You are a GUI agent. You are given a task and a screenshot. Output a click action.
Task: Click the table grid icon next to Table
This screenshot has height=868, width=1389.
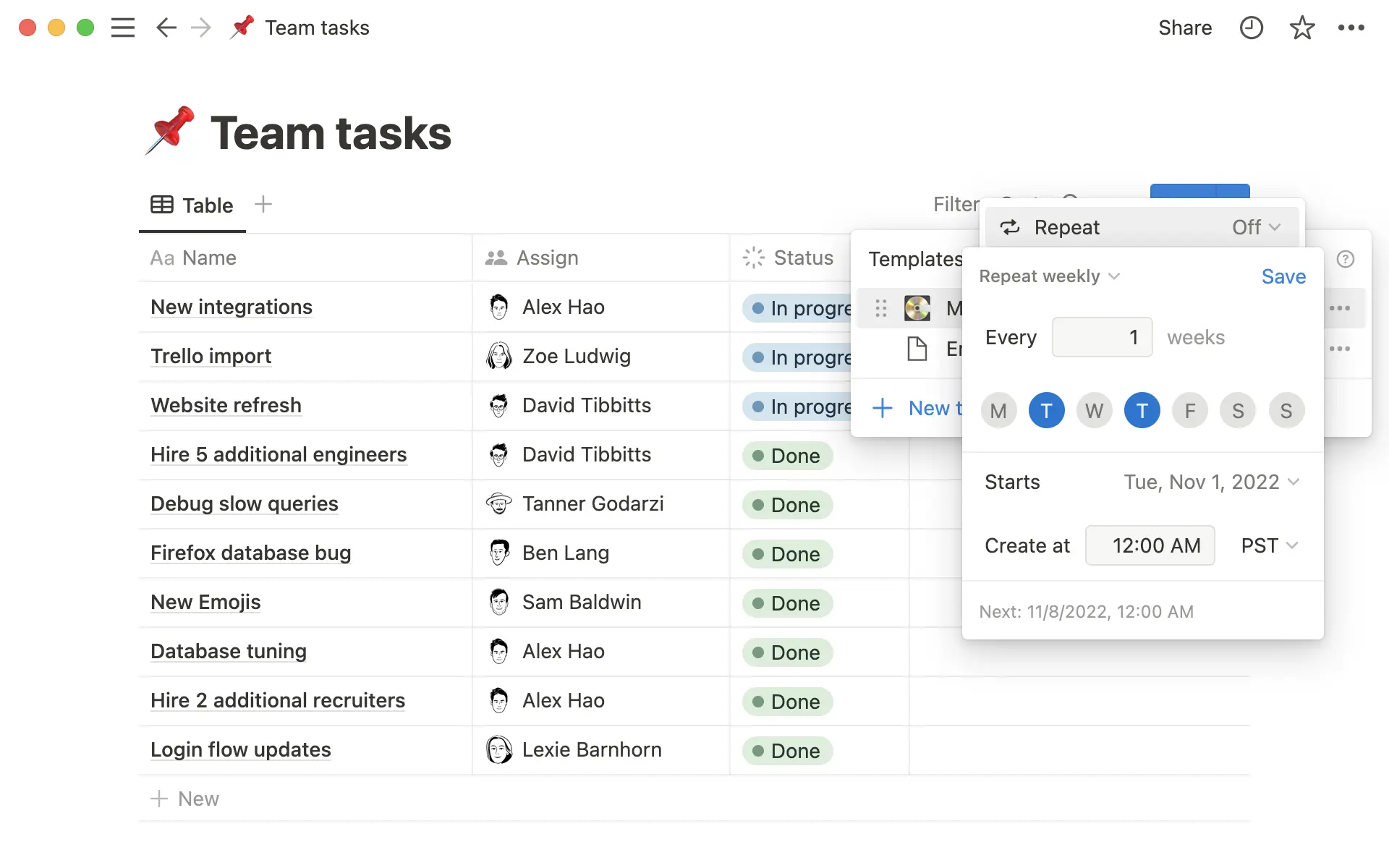click(x=161, y=205)
